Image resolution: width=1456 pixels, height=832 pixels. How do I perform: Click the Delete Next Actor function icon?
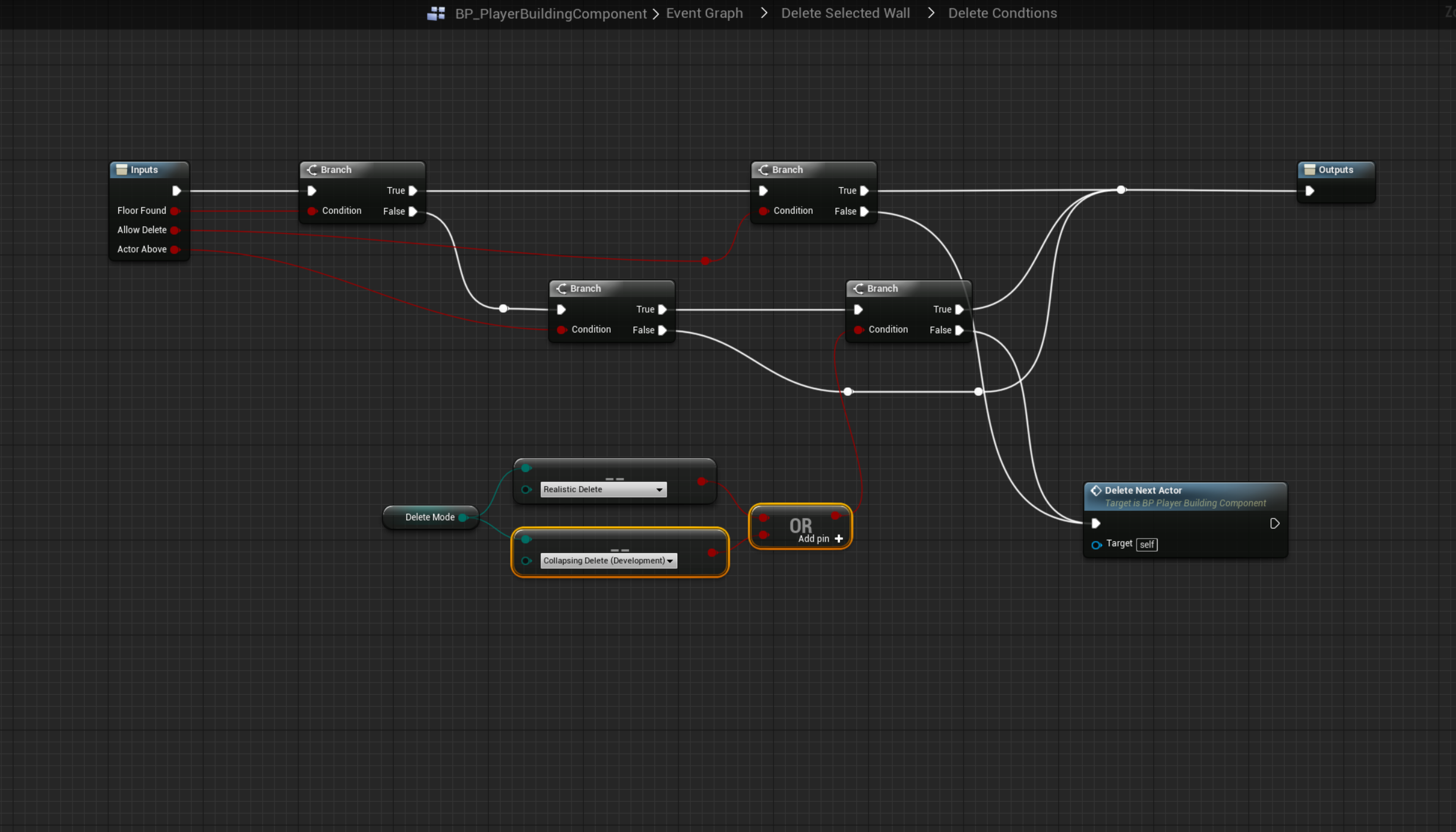(1096, 491)
